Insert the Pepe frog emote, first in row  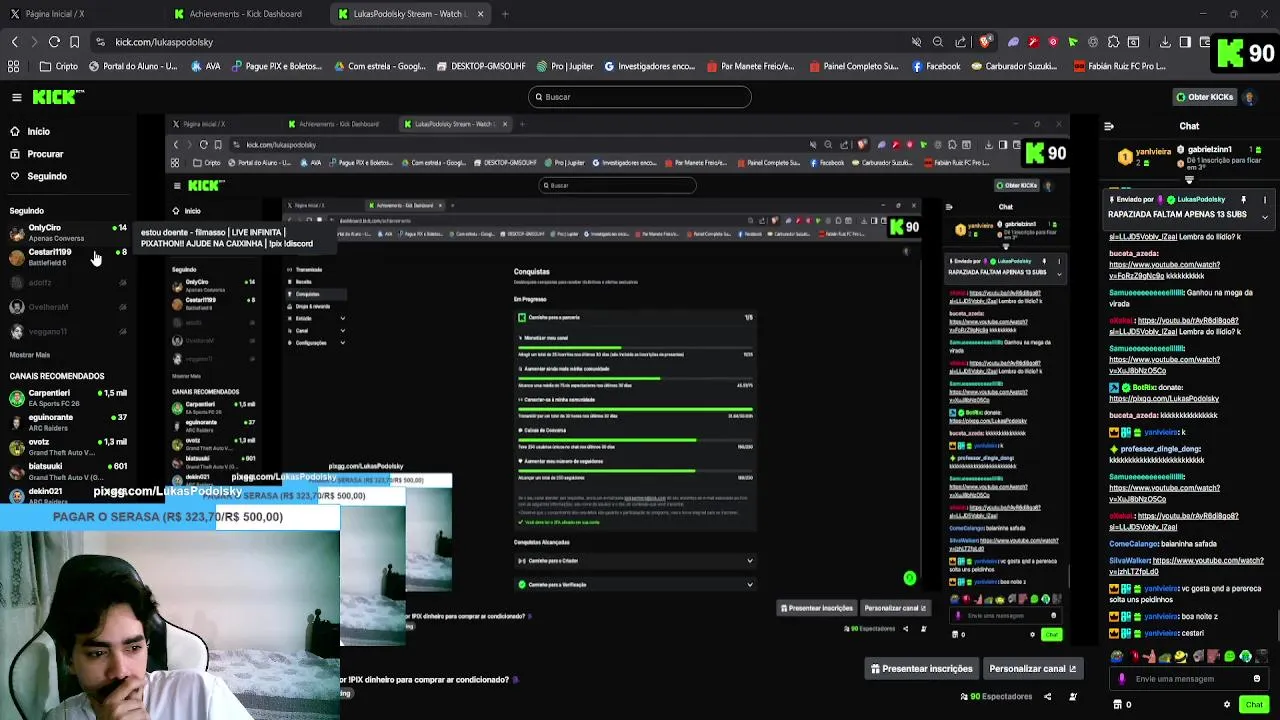pyautogui.click(x=1117, y=657)
